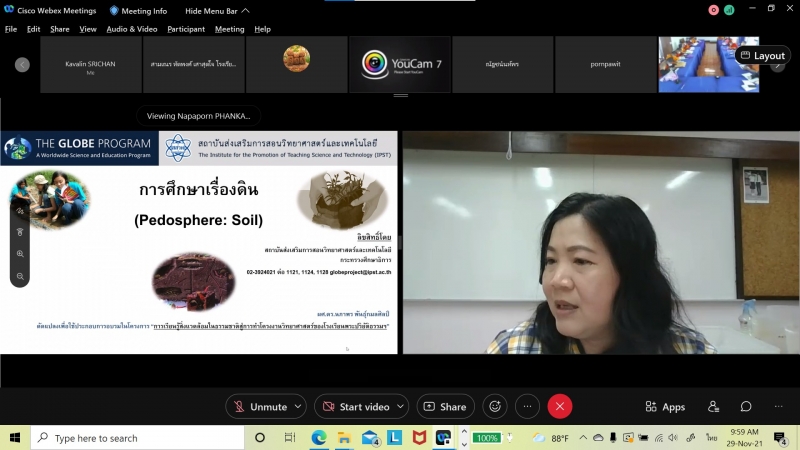
Task: Click the Share button
Action: click(445, 407)
